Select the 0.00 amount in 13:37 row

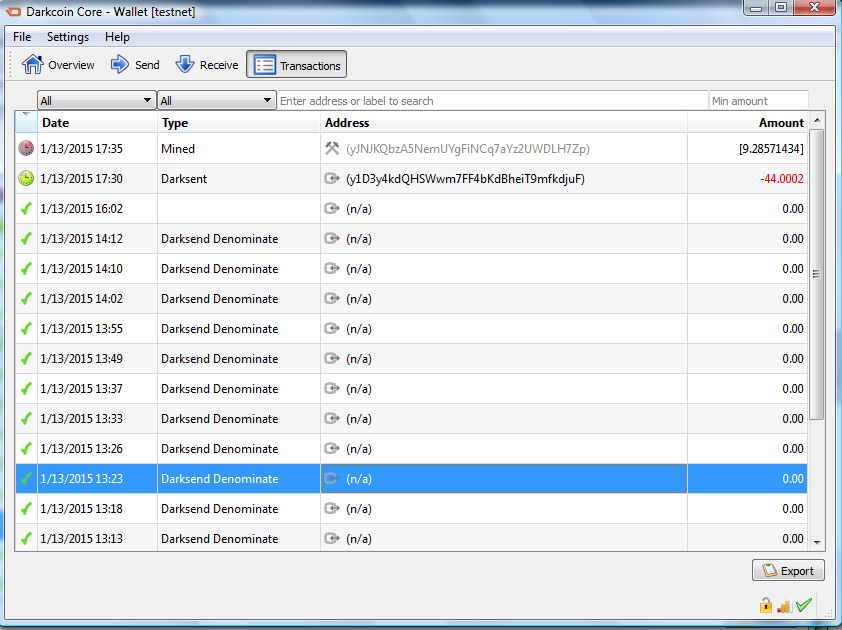(793, 389)
